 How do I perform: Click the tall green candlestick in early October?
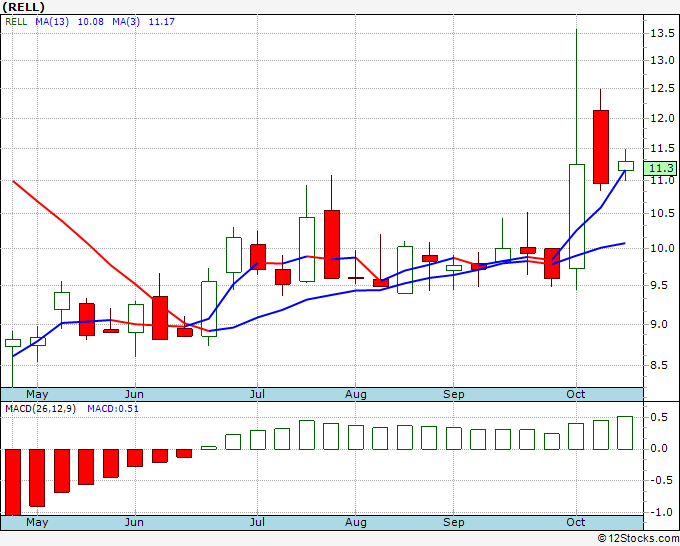pyautogui.click(x=577, y=215)
